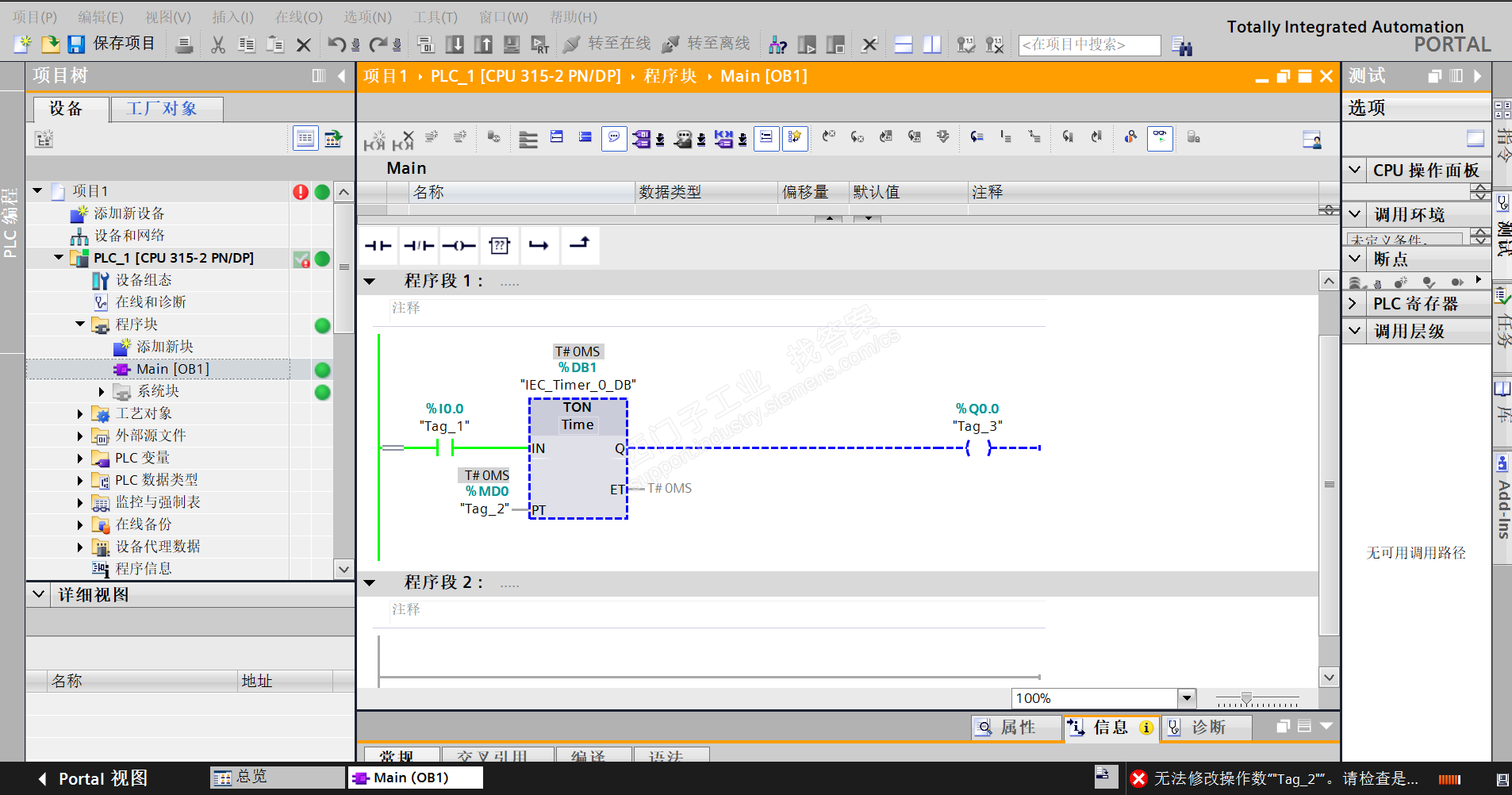The height and width of the screenshot is (795, 1512).
Task: Collapse the 程序块 folder node
Action: (x=80, y=324)
